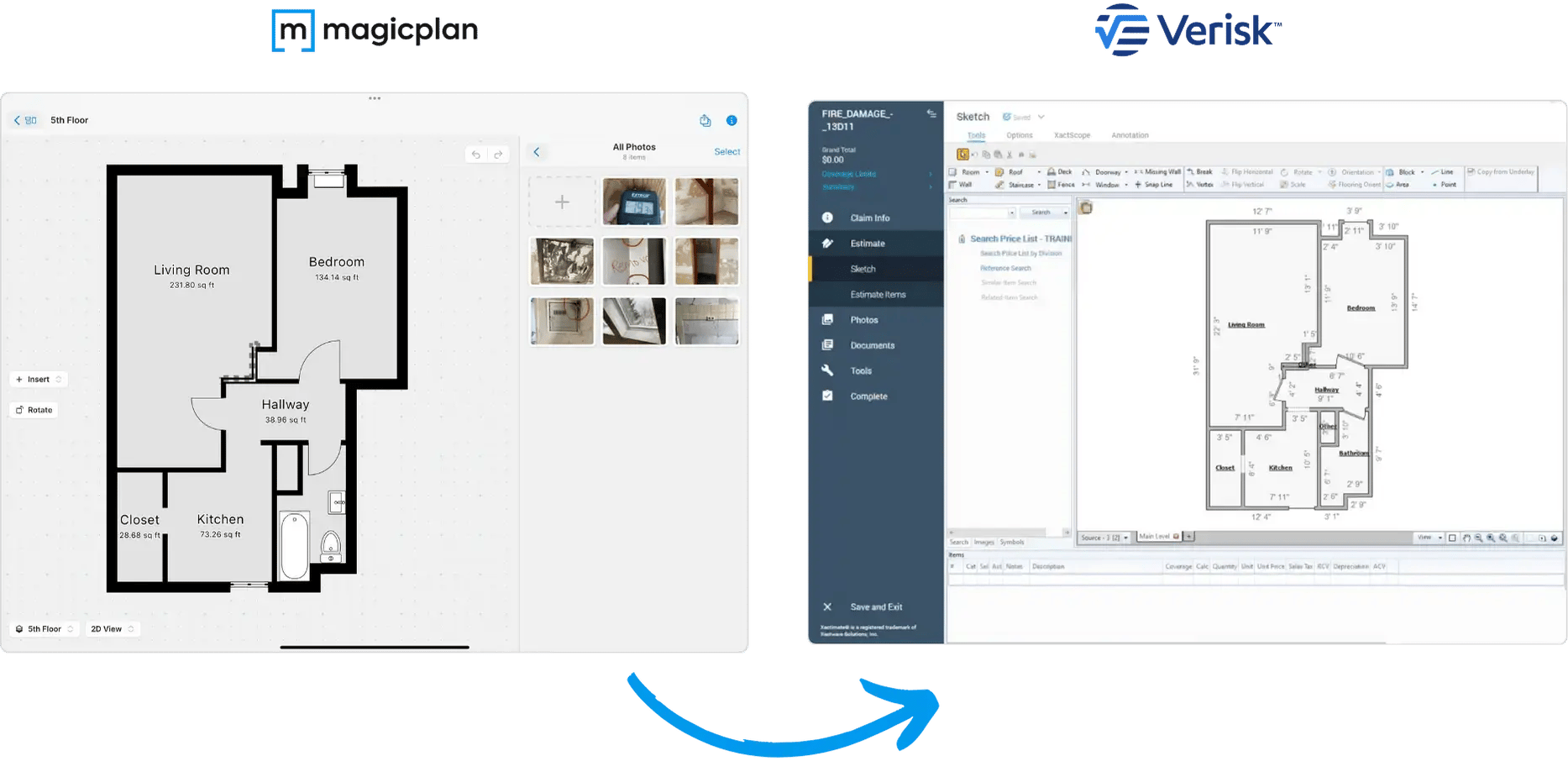Select the Staircase tool
Screen dimensions: 1568x761
1015,185
